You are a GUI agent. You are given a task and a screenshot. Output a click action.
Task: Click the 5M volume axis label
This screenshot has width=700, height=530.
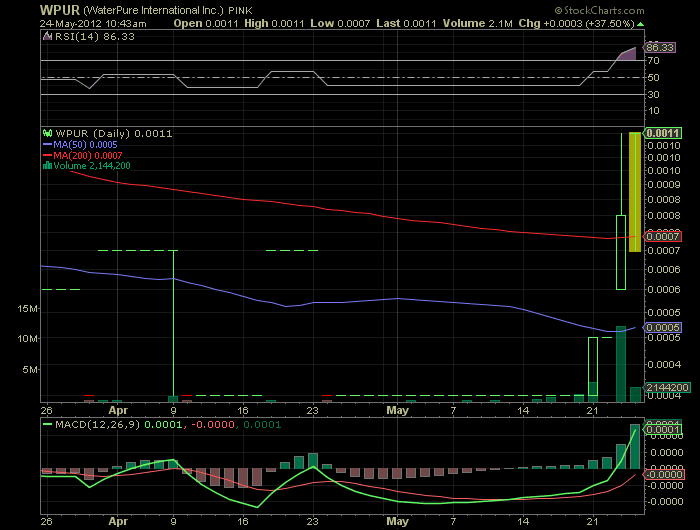pos(29,369)
